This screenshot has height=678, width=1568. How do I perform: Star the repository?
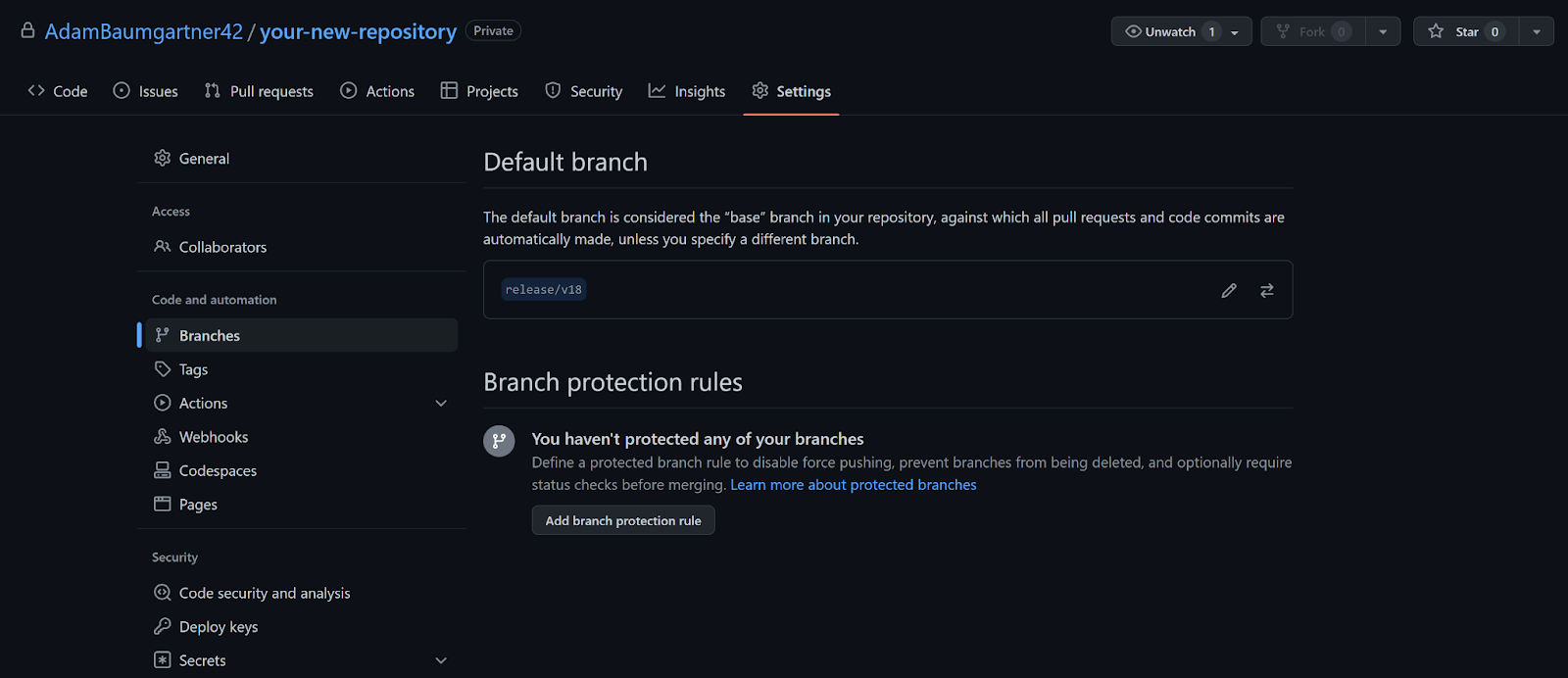click(1466, 31)
